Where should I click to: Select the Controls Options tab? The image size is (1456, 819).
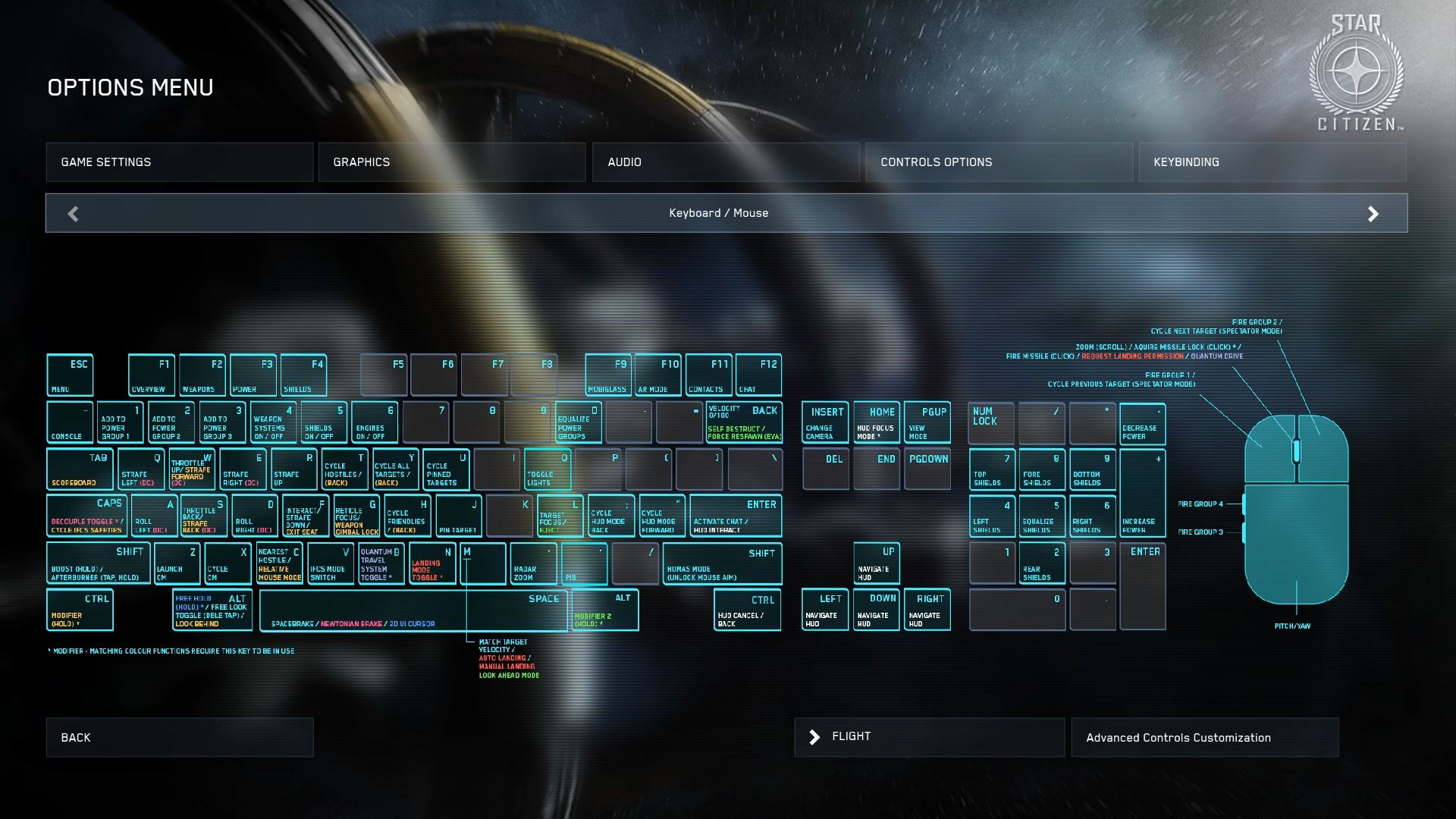coord(998,162)
